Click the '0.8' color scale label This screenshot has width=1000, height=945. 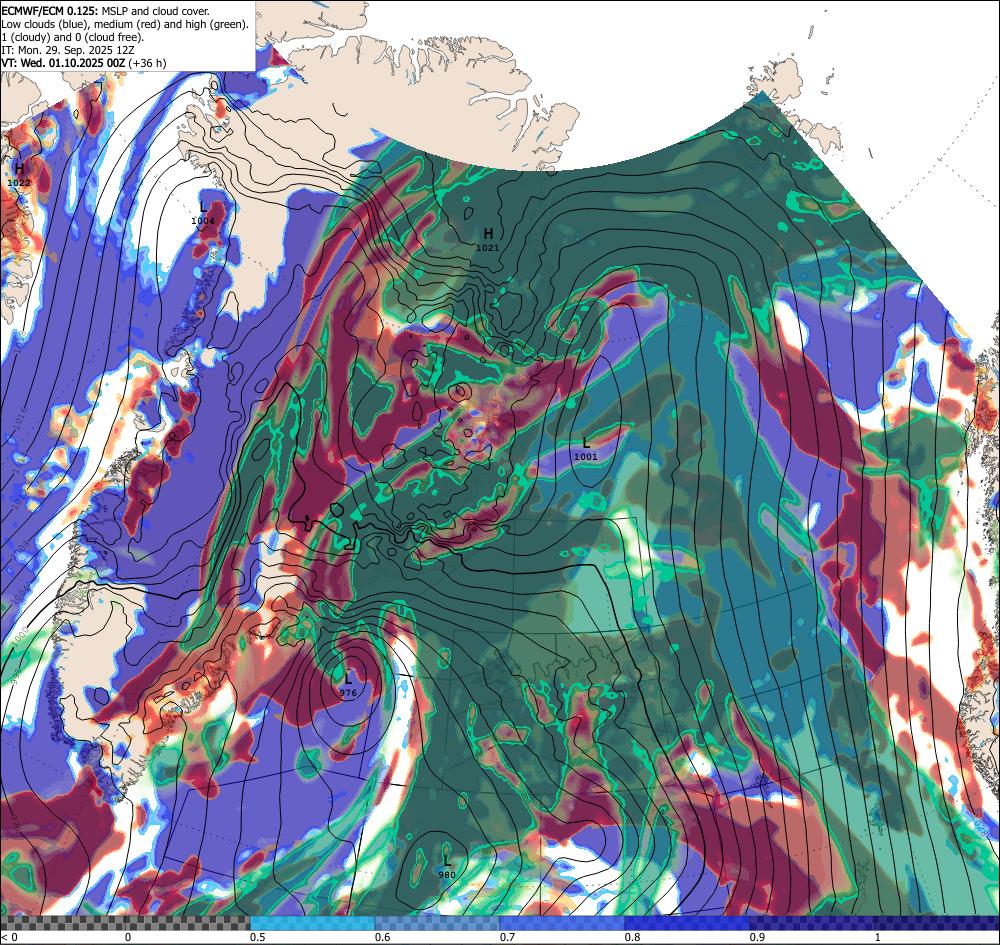[633, 937]
